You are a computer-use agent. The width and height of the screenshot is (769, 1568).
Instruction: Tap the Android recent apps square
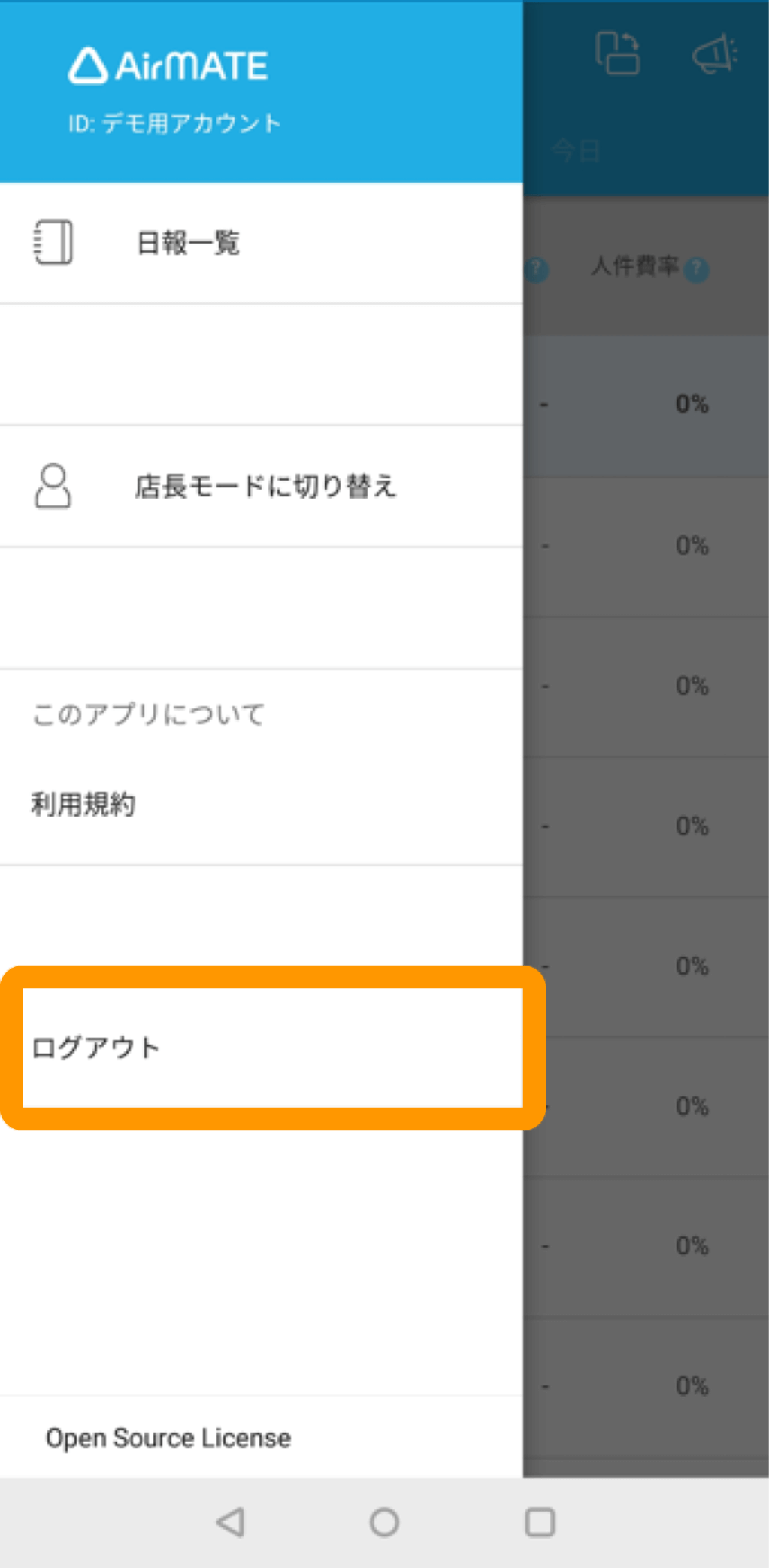[540, 1522]
